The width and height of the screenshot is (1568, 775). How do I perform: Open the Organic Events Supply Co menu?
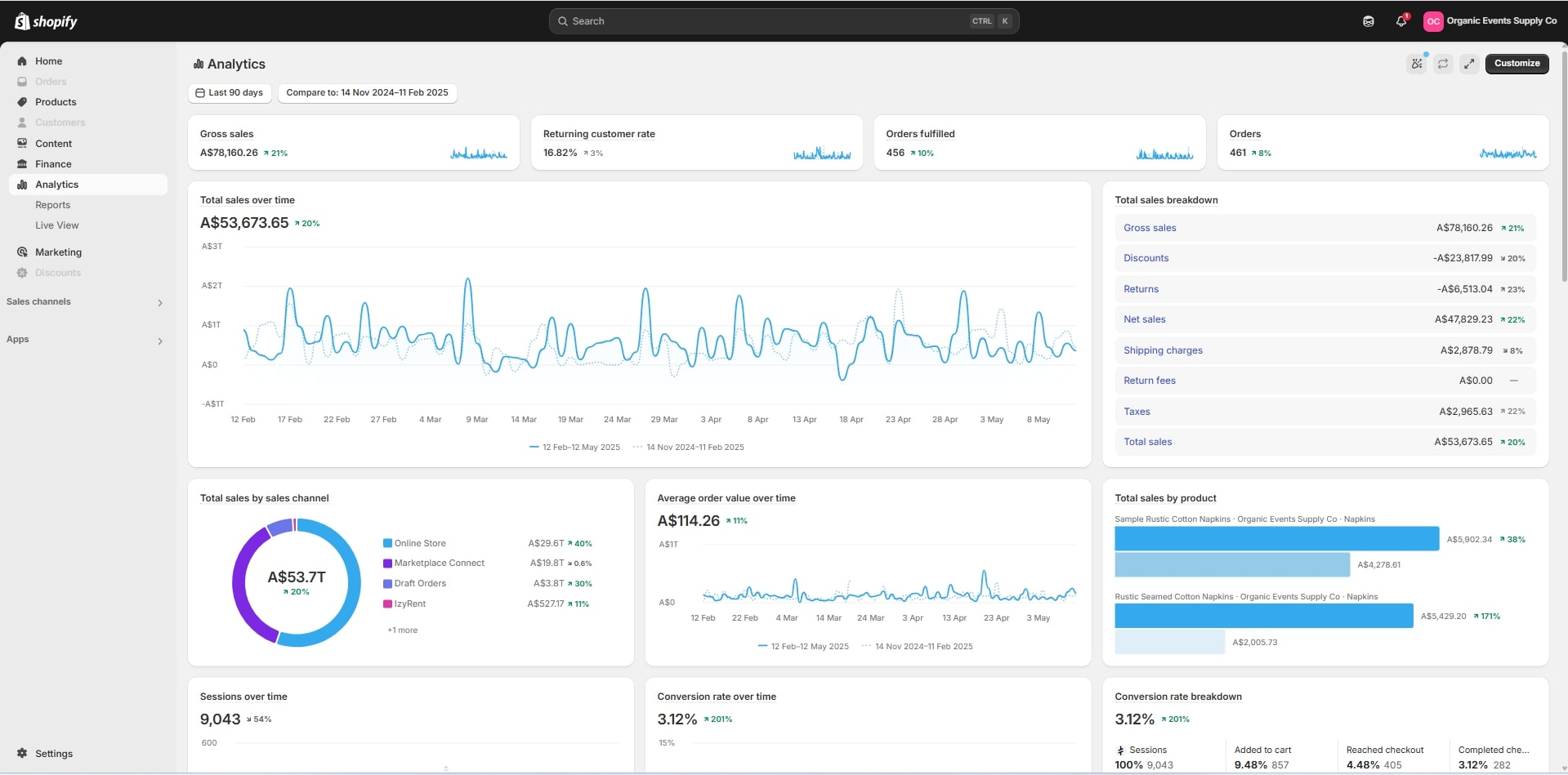click(1490, 21)
